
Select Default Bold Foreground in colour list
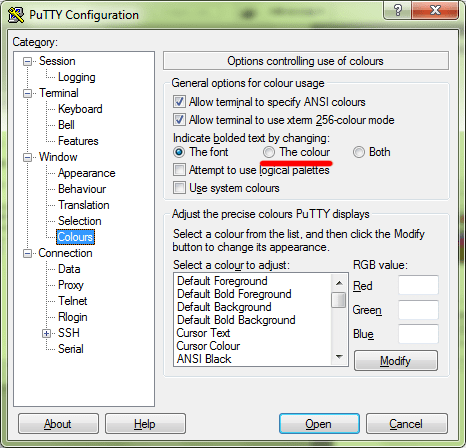234,294
